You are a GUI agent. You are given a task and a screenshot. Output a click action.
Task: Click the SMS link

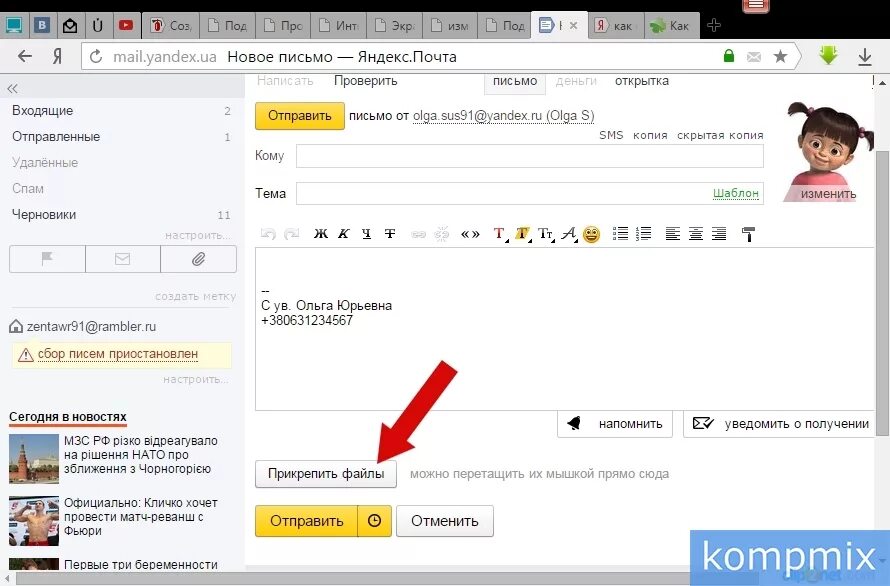coord(611,135)
